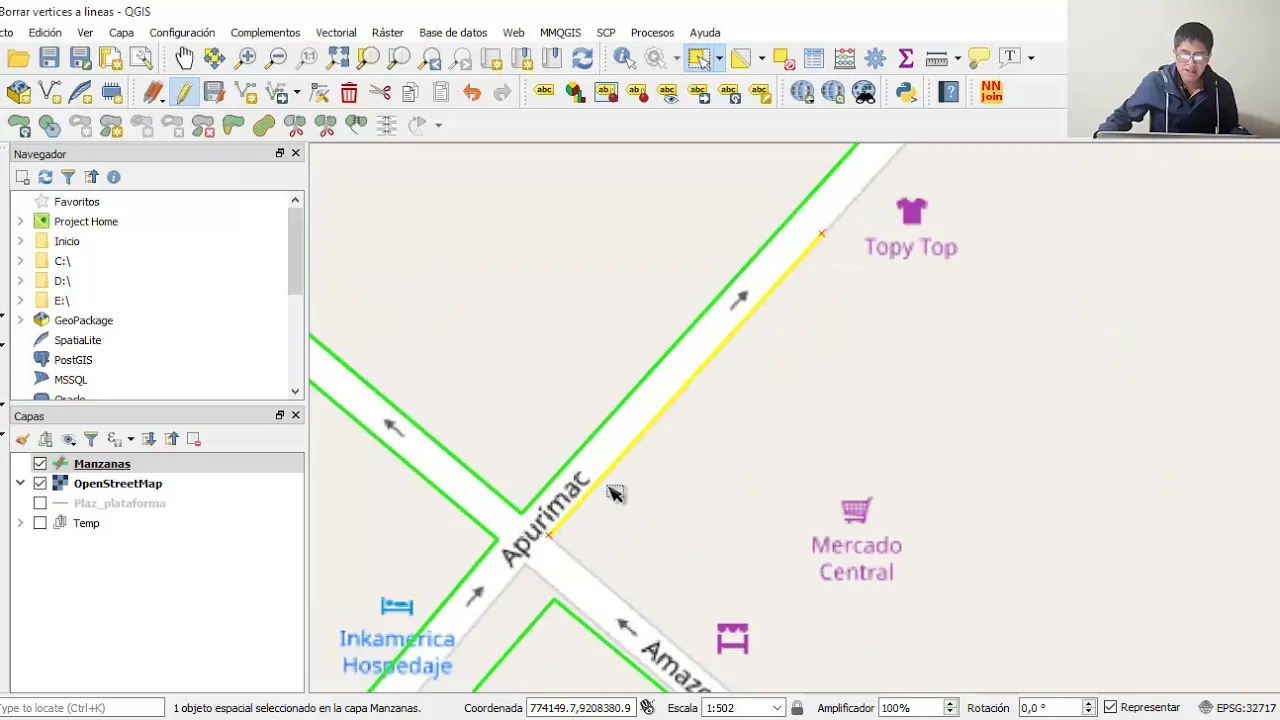Screen dimensions: 1280x720
Task: Expand the Project Home tree item
Action: point(20,222)
